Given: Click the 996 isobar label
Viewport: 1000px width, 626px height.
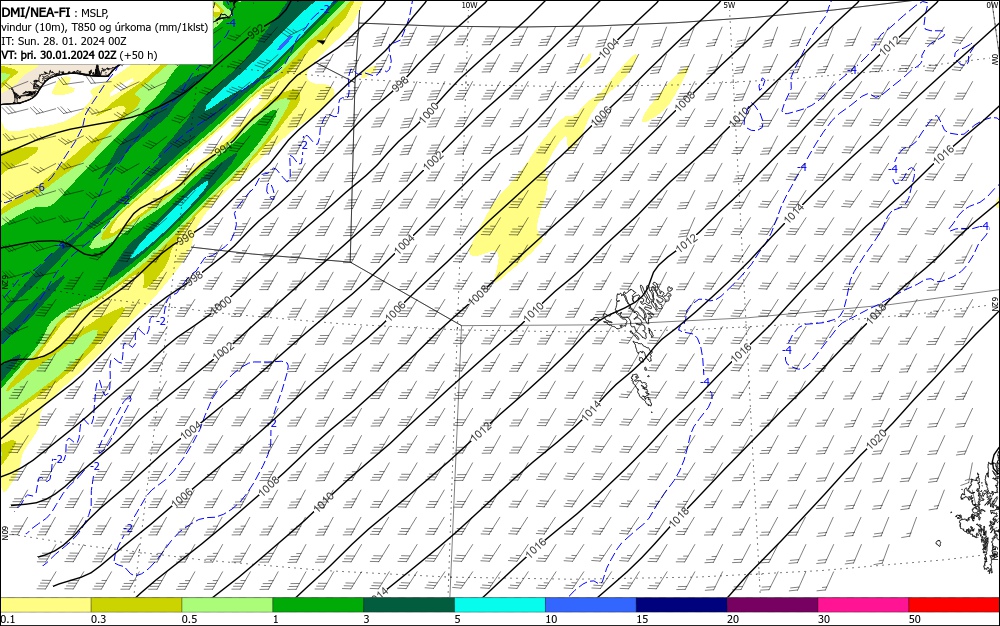Looking at the screenshot, I should (185, 237).
